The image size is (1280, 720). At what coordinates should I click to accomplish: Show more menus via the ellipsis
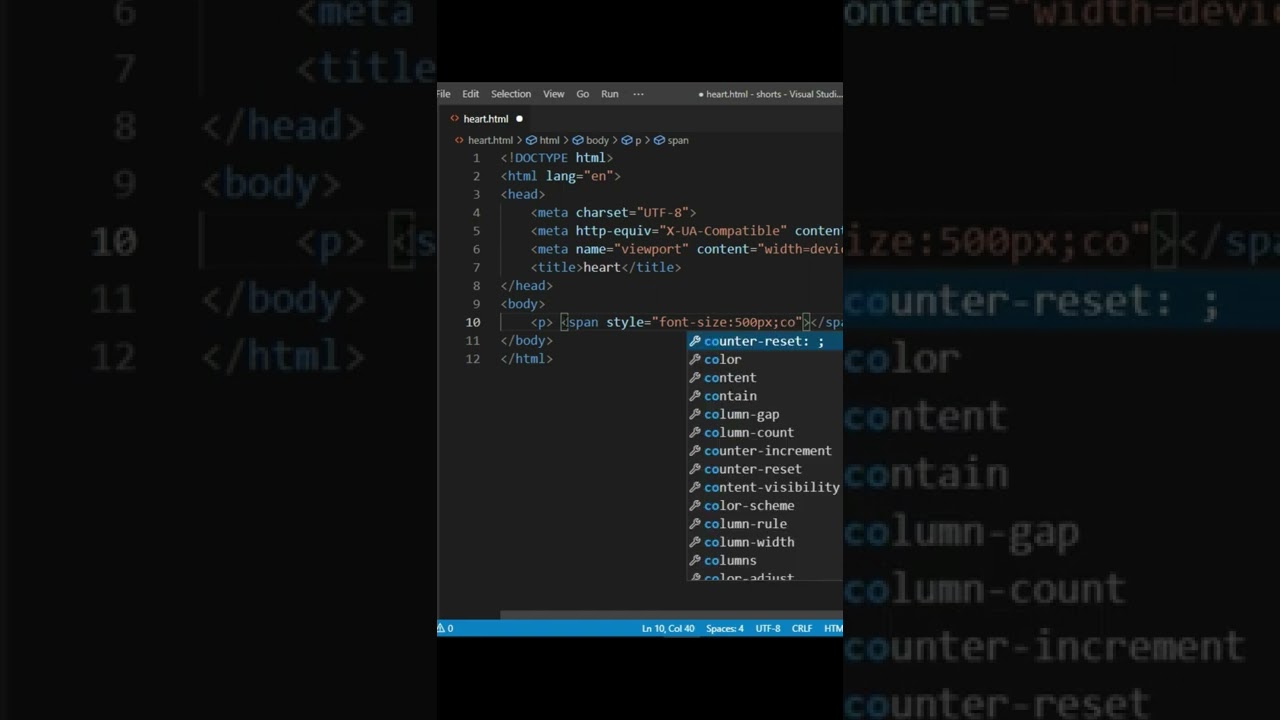pos(638,94)
